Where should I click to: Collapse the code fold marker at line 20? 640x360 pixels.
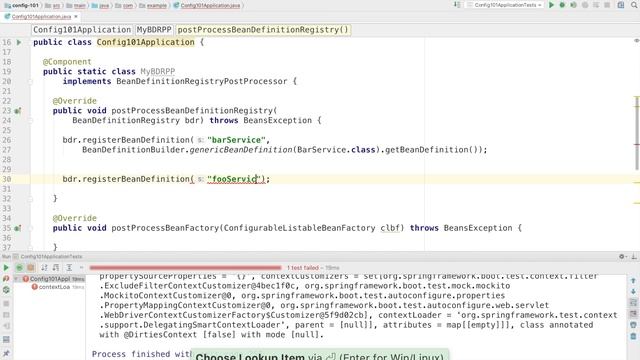click(x=30, y=82)
